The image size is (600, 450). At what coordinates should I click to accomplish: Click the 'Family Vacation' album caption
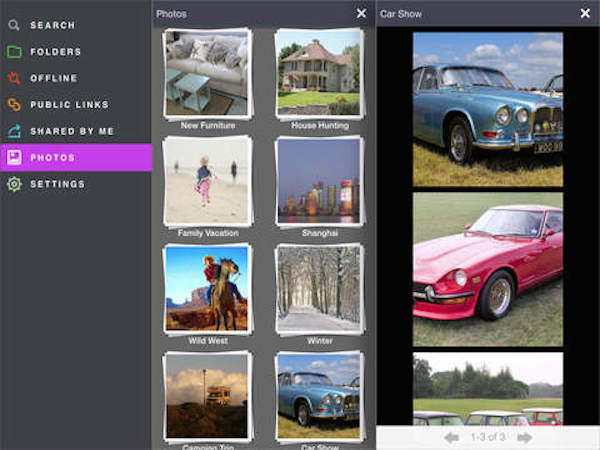[208, 233]
